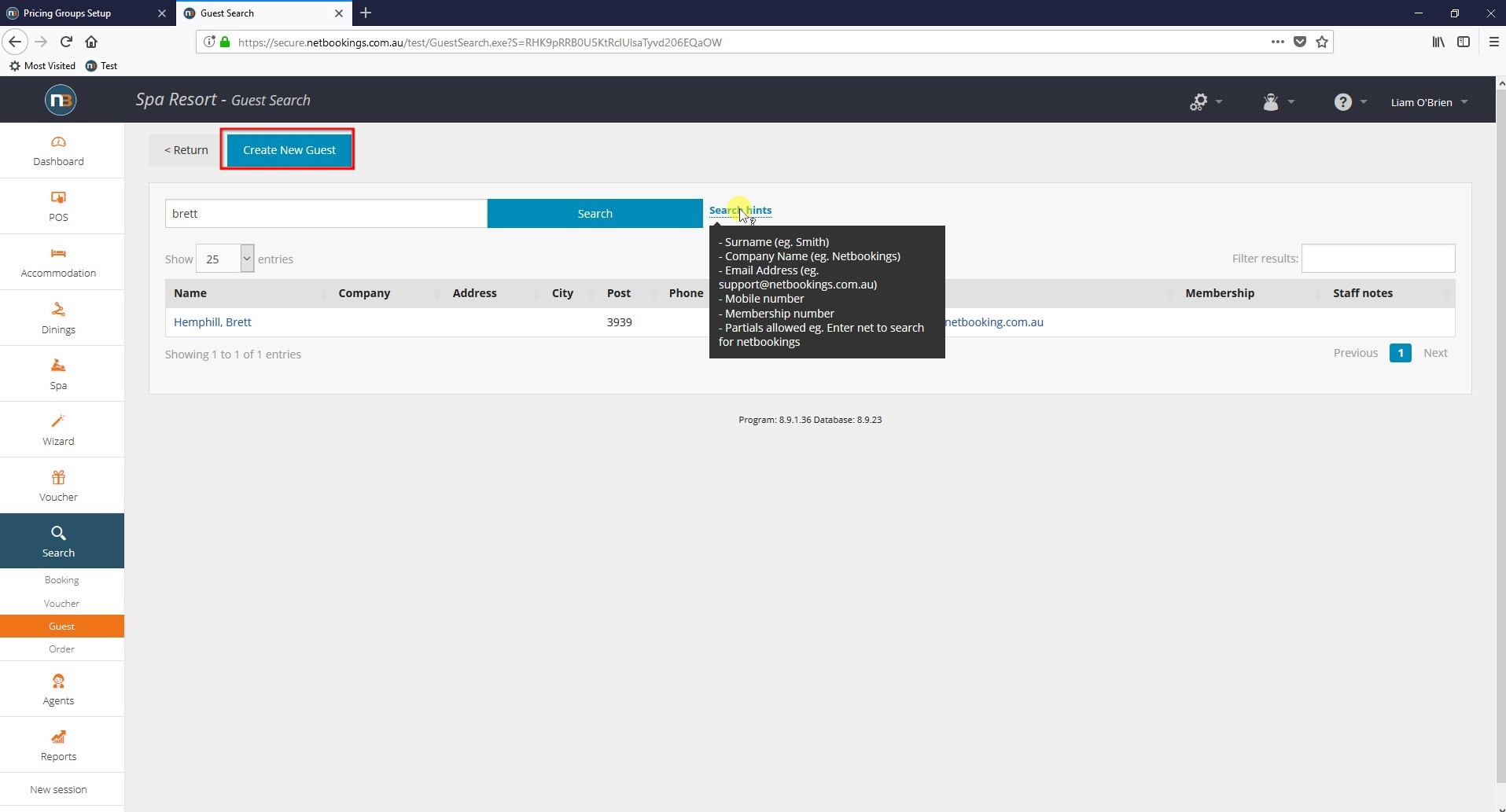Expand the Liam O'Brien user dropdown
The image size is (1506, 812).
coord(1429,102)
